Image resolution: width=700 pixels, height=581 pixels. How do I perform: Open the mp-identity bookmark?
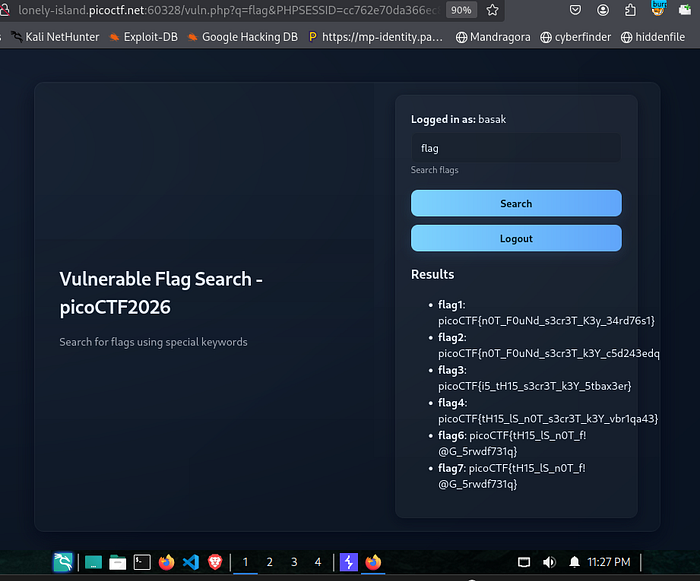click(376, 37)
